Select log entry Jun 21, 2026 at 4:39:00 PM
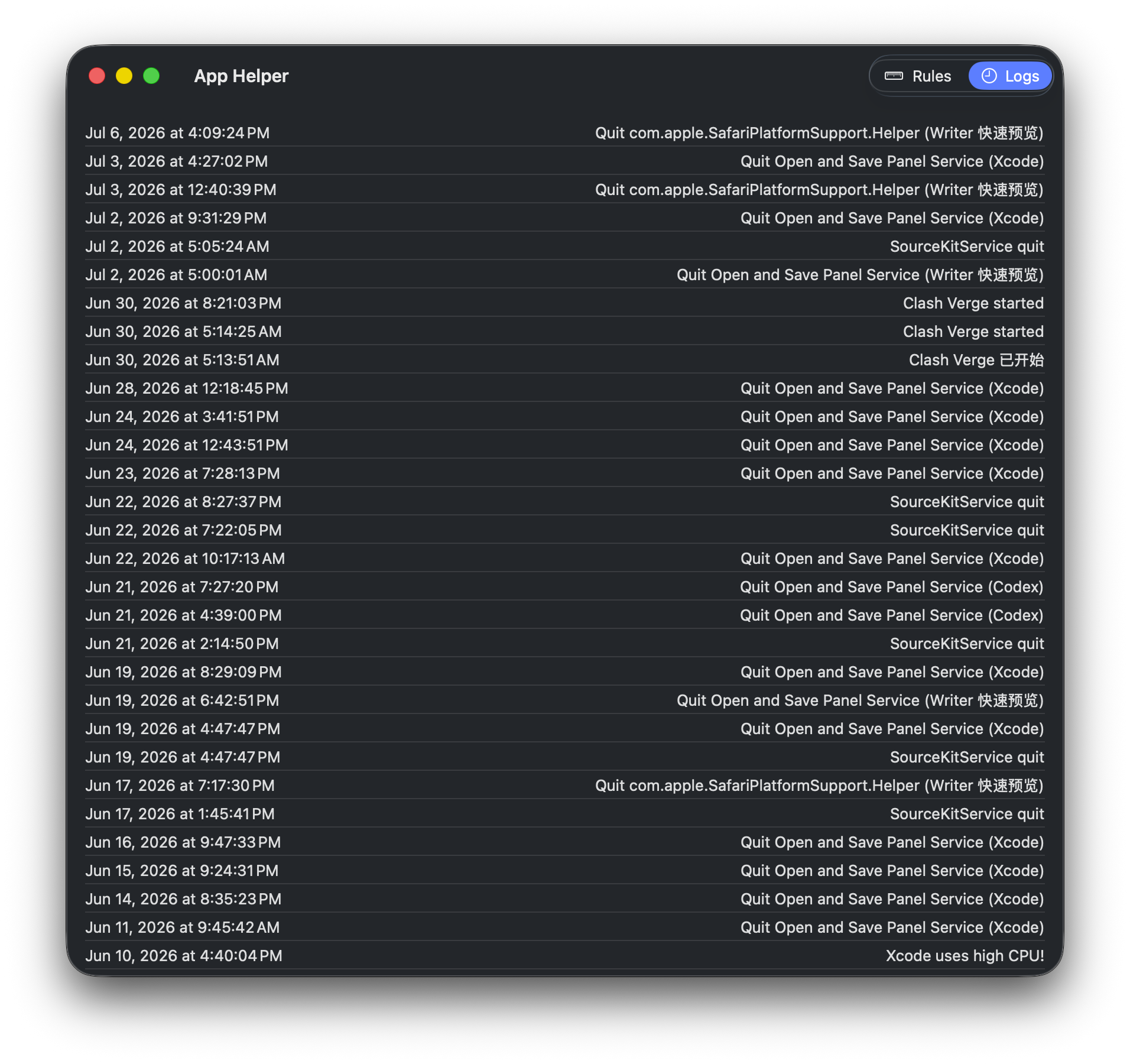Viewport: 1130px width, 1064px height. [x=564, y=615]
